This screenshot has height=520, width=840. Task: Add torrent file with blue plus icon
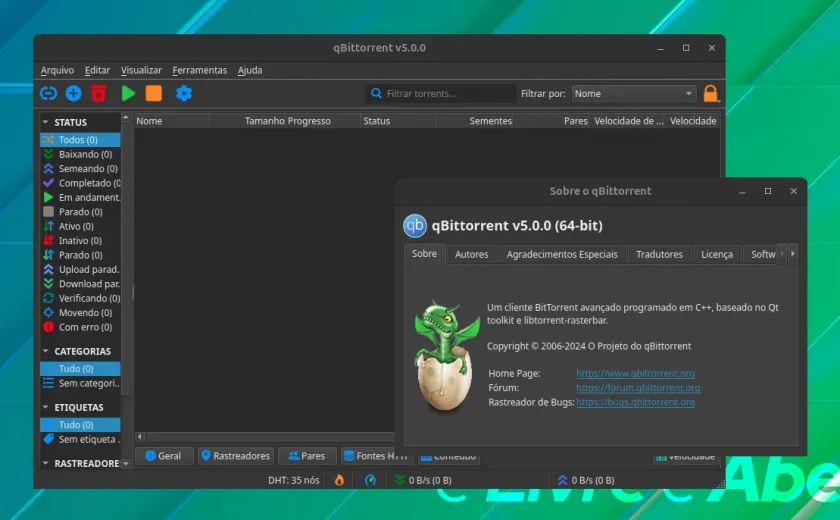click(x=73, y=93)
